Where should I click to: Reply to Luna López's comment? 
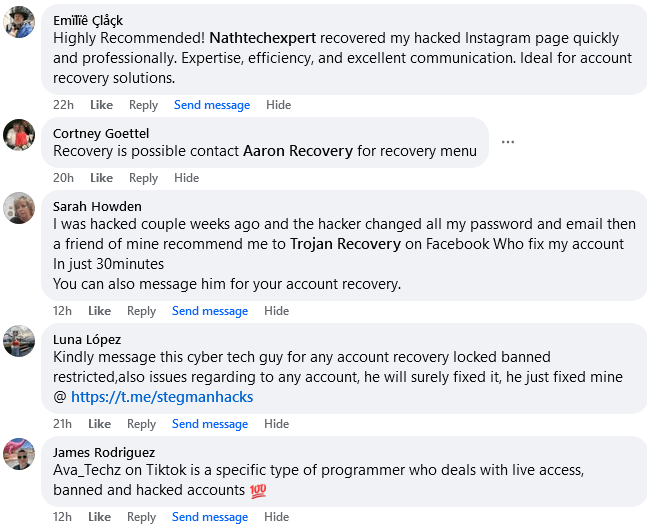(x=141, y=424)
